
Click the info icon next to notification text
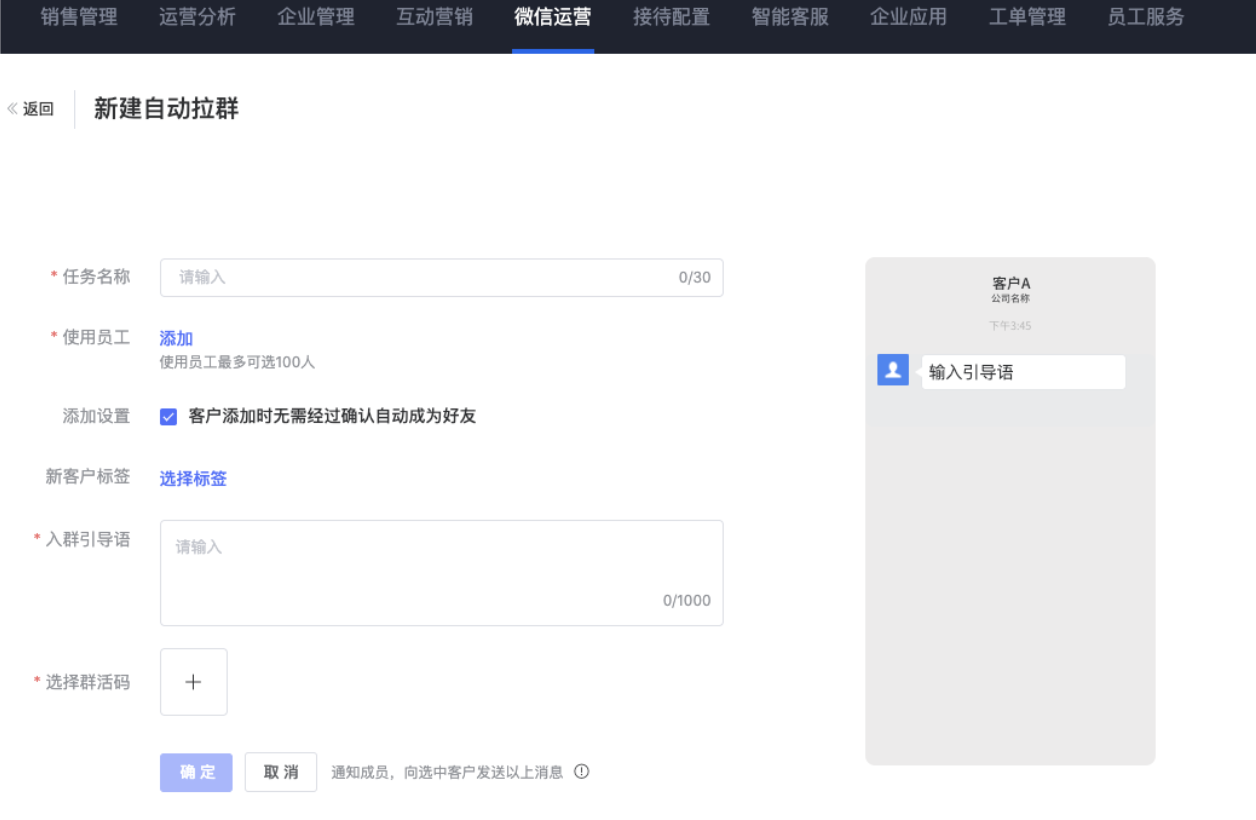581,772
